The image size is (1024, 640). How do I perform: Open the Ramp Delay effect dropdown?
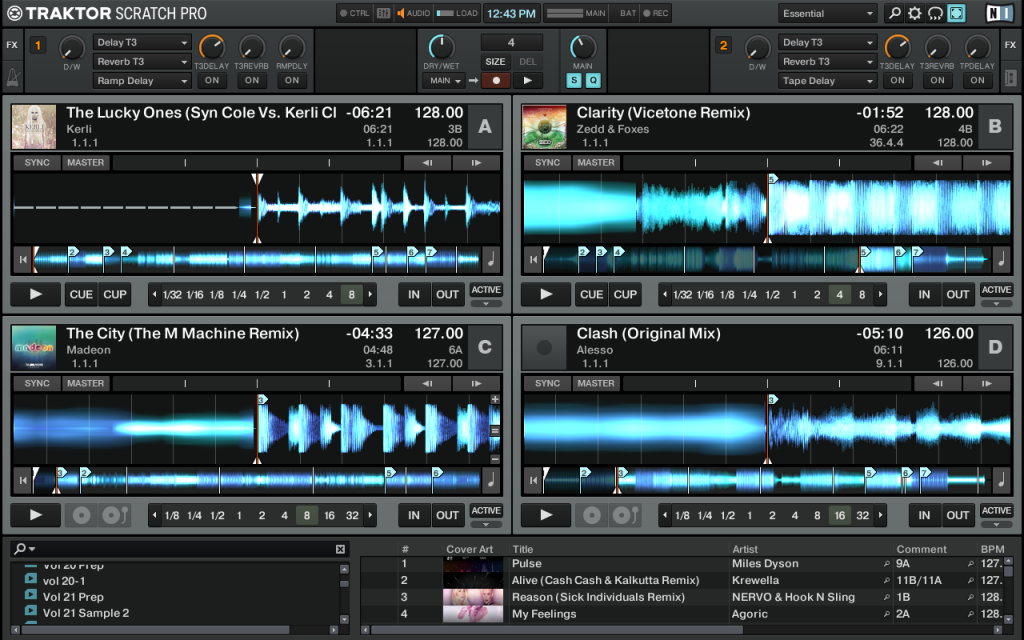point(142,80)
